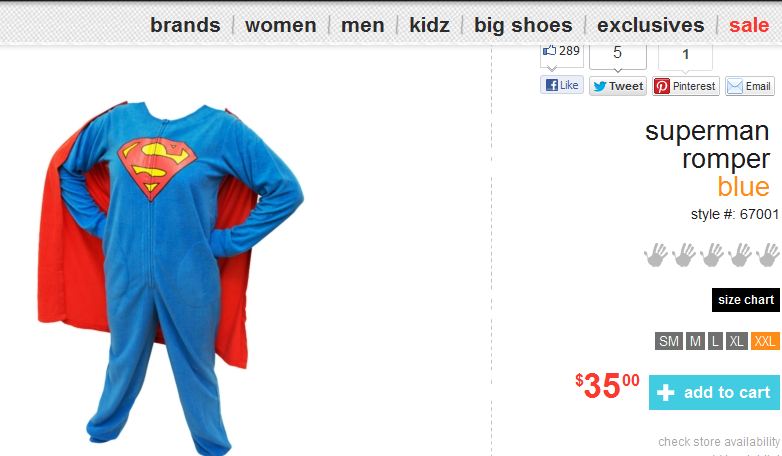782x456 pixels.
Task: Check store availability link
Action: 719,442
